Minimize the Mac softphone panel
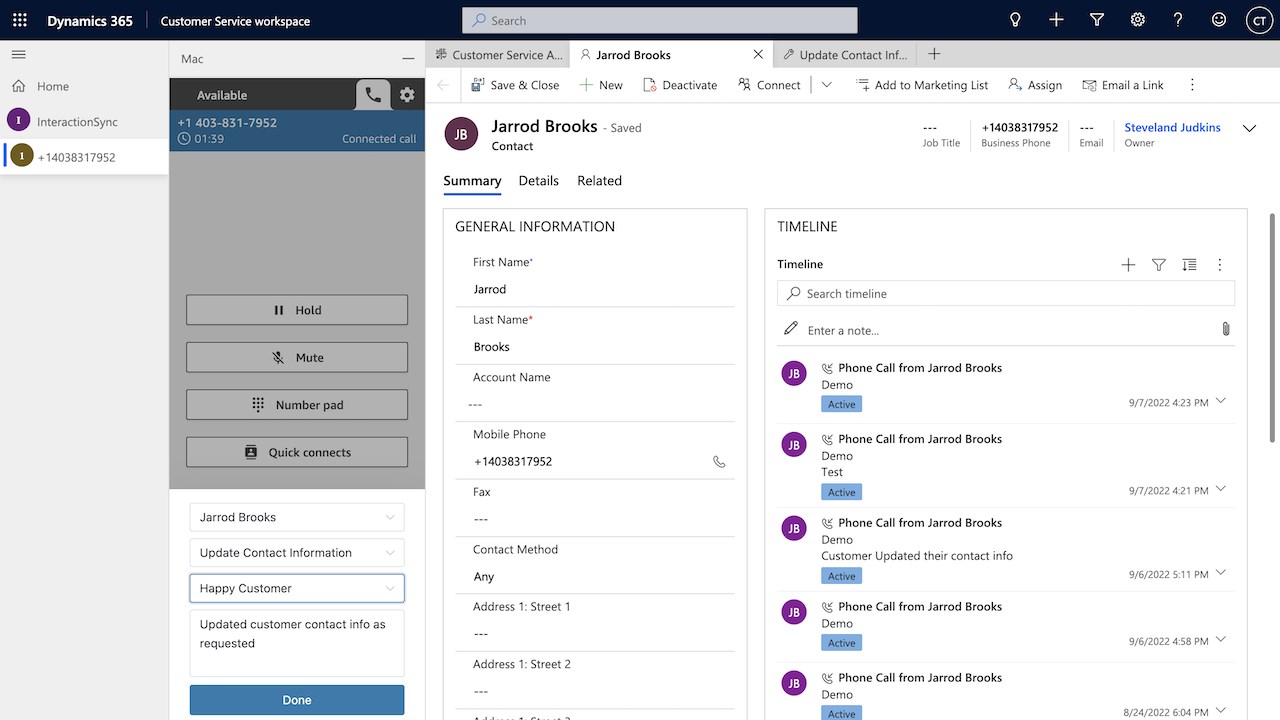1280x720 pixels. (408, 59)
